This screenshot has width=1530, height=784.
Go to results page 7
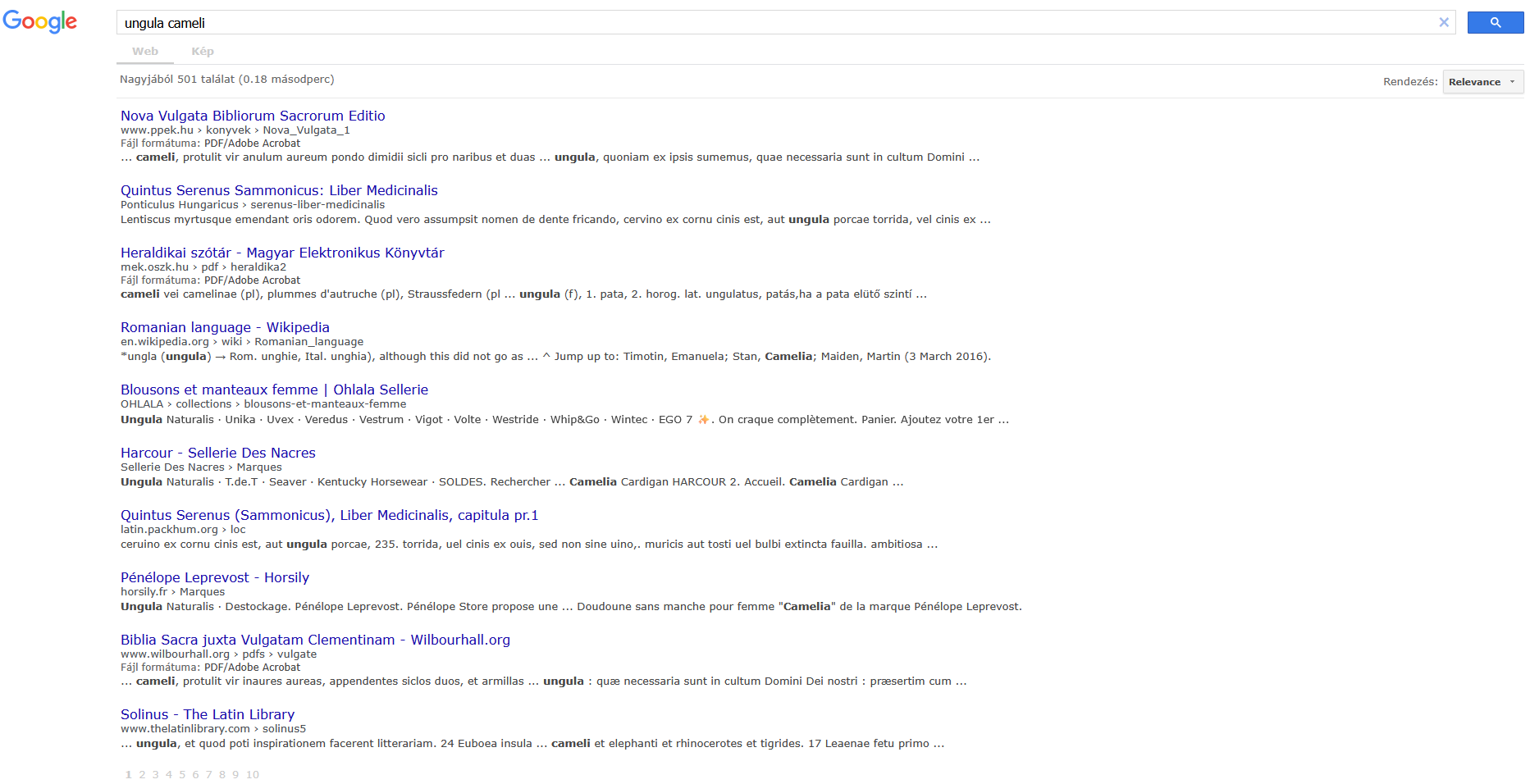[x=208, y=775]
